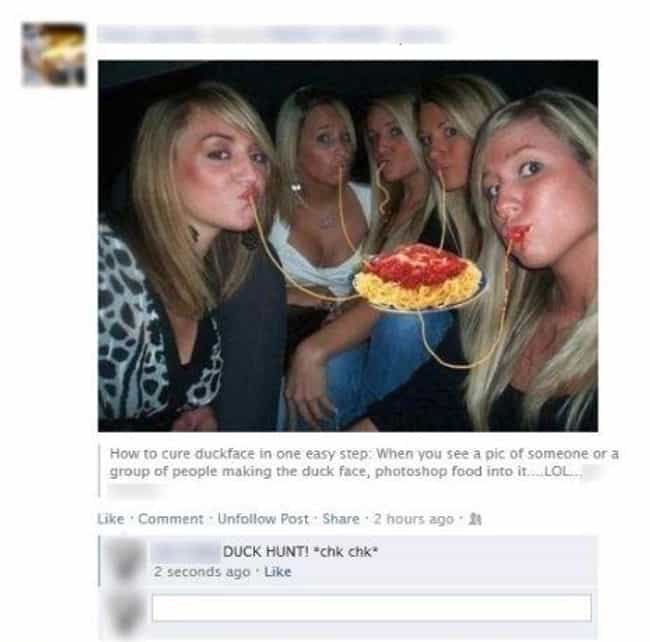650x642 pixels.
Task: Open the blurred poster name link
Action: click(x=274, y=34)
